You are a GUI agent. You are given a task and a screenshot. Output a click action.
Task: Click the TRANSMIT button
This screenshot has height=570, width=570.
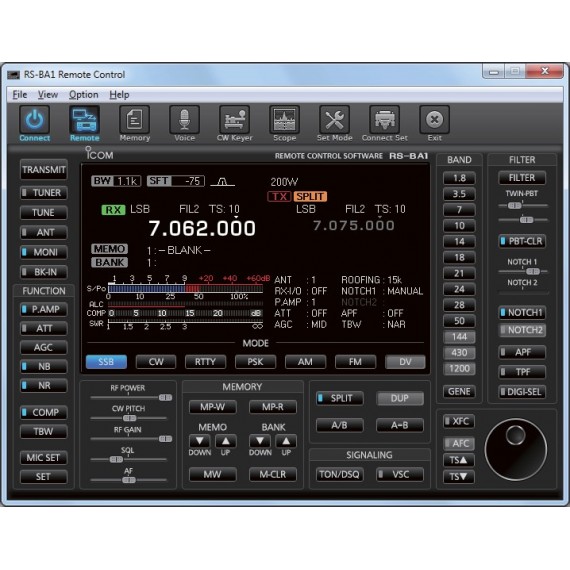point(44,170)
